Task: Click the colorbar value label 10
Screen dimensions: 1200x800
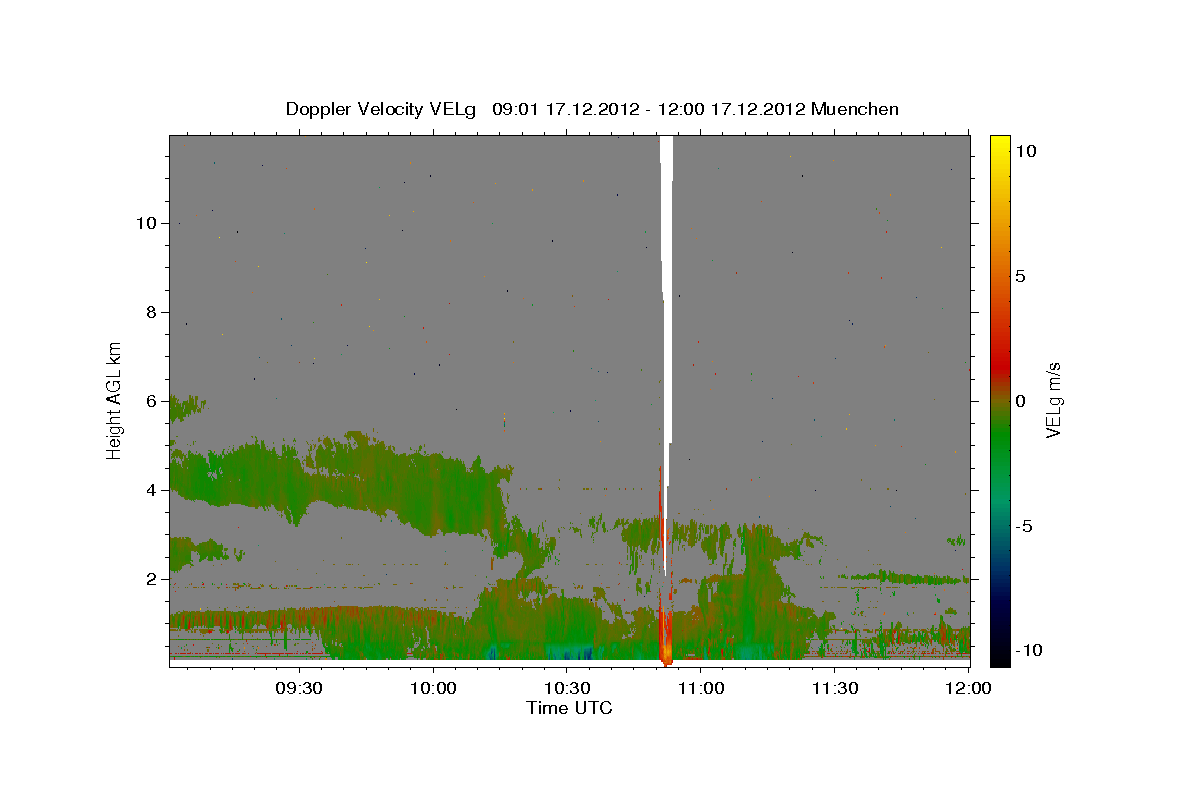Action: [1026, 151]
